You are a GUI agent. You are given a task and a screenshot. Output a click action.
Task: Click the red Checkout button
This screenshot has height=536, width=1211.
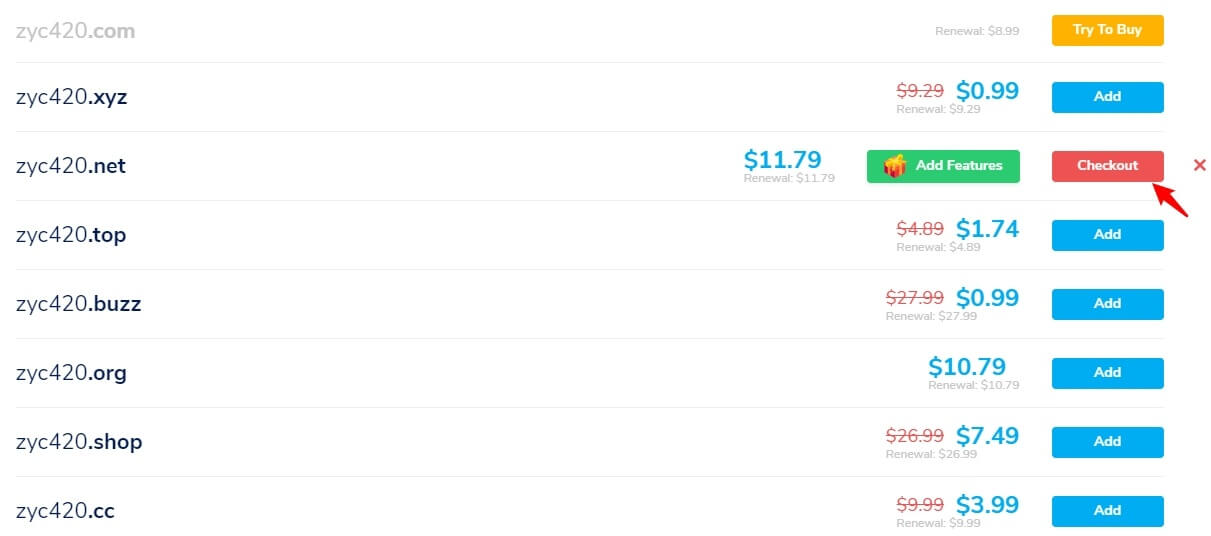click(1107, 166)
